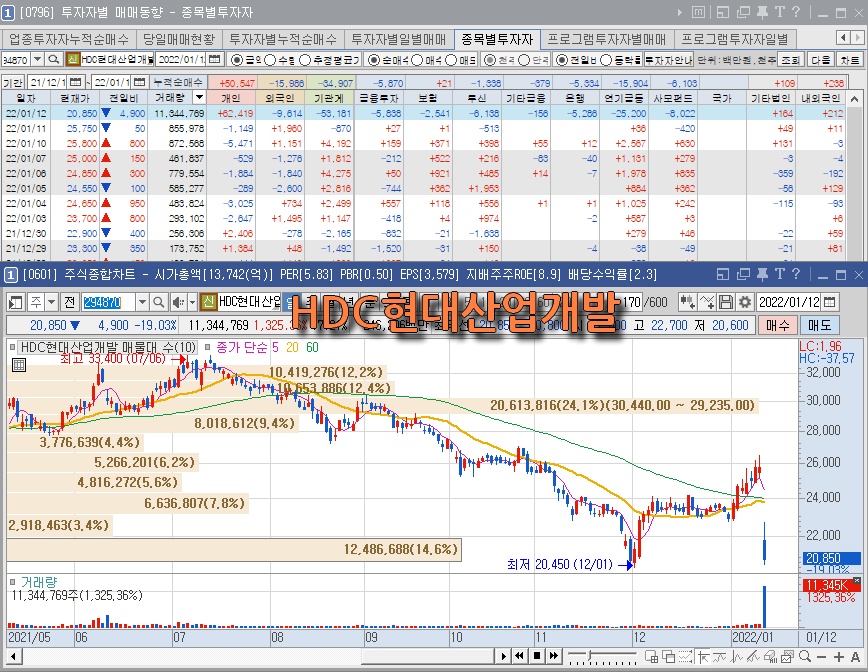Click the chart horizontal scrollbar track

pos(258,657)
